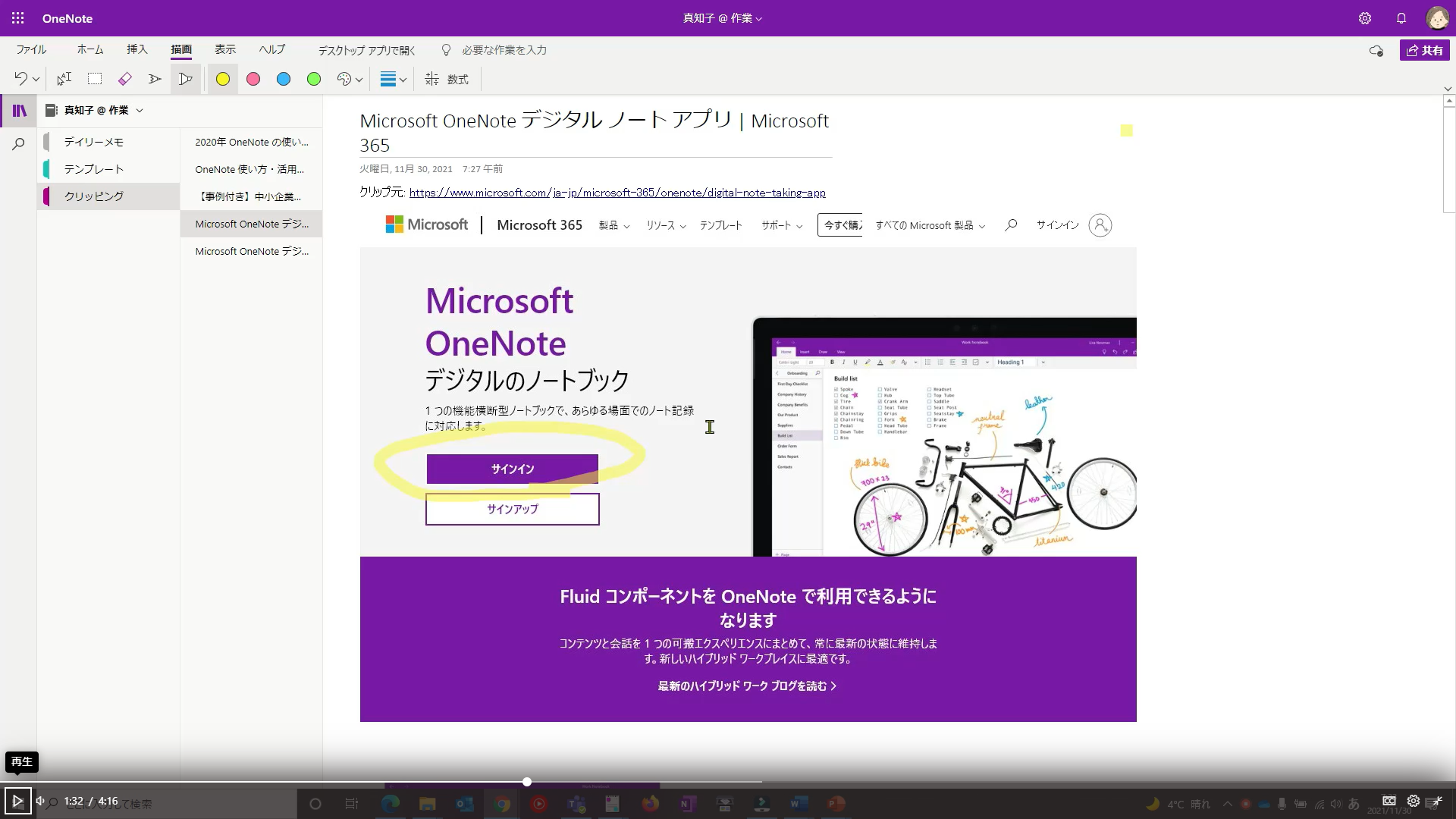Open the ink color palette icon
The width and height of the screenshot is (1456, 819).
[344, 79]
